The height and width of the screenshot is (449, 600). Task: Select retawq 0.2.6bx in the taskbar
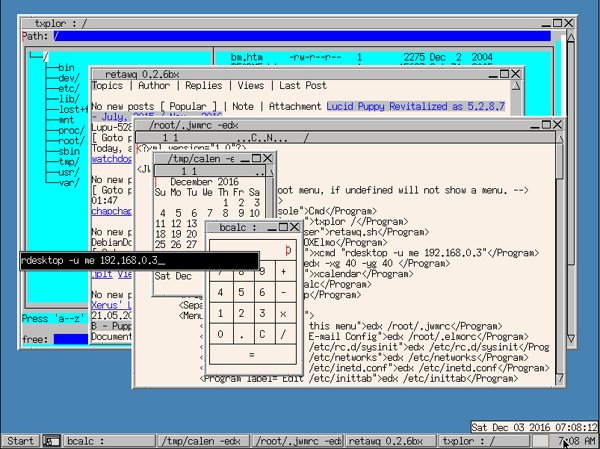click(x=391, y=441)
